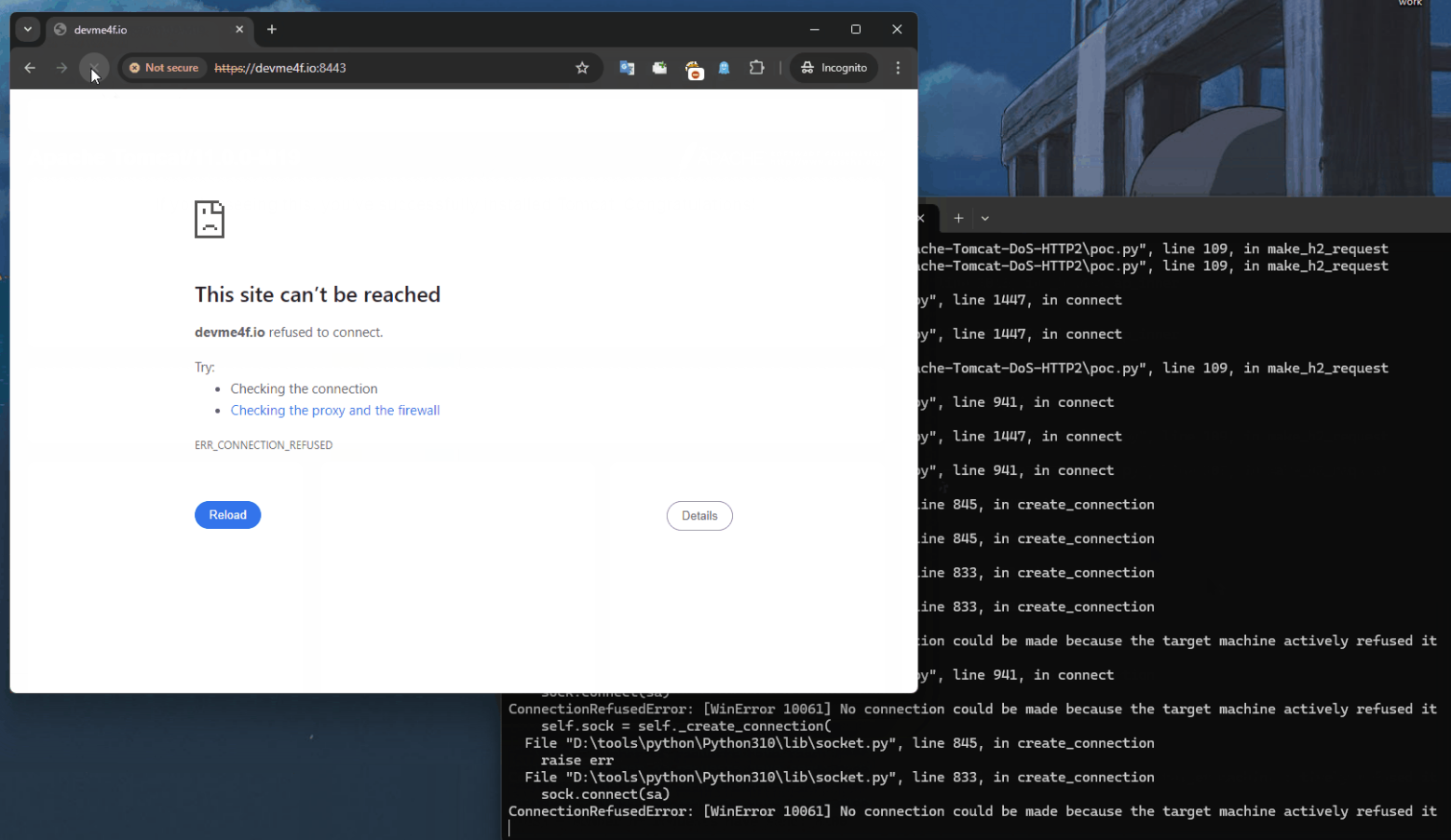Bookmark this page with the star icon
Screen dimensions: 1451x840
click(x=582, y=68)
